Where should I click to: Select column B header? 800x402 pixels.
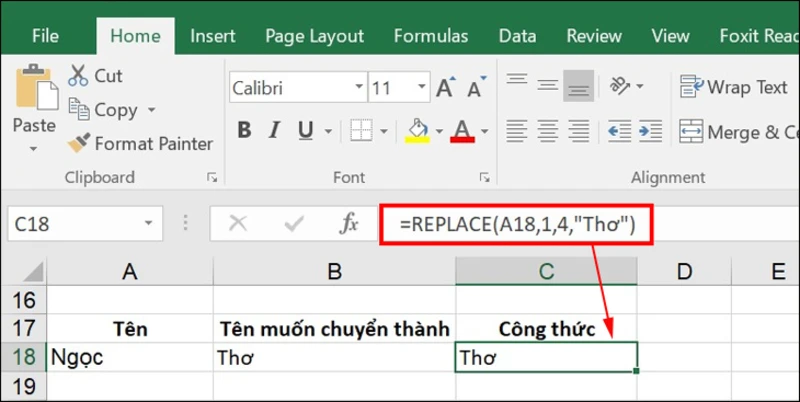[334, 271]
